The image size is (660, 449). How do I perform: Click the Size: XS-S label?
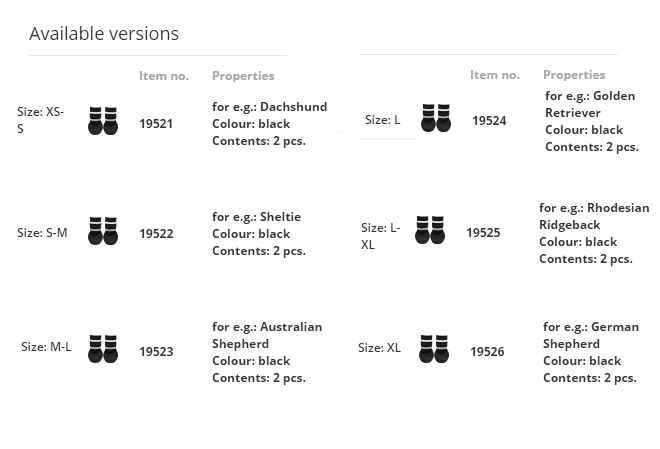(x=41, y=121)
